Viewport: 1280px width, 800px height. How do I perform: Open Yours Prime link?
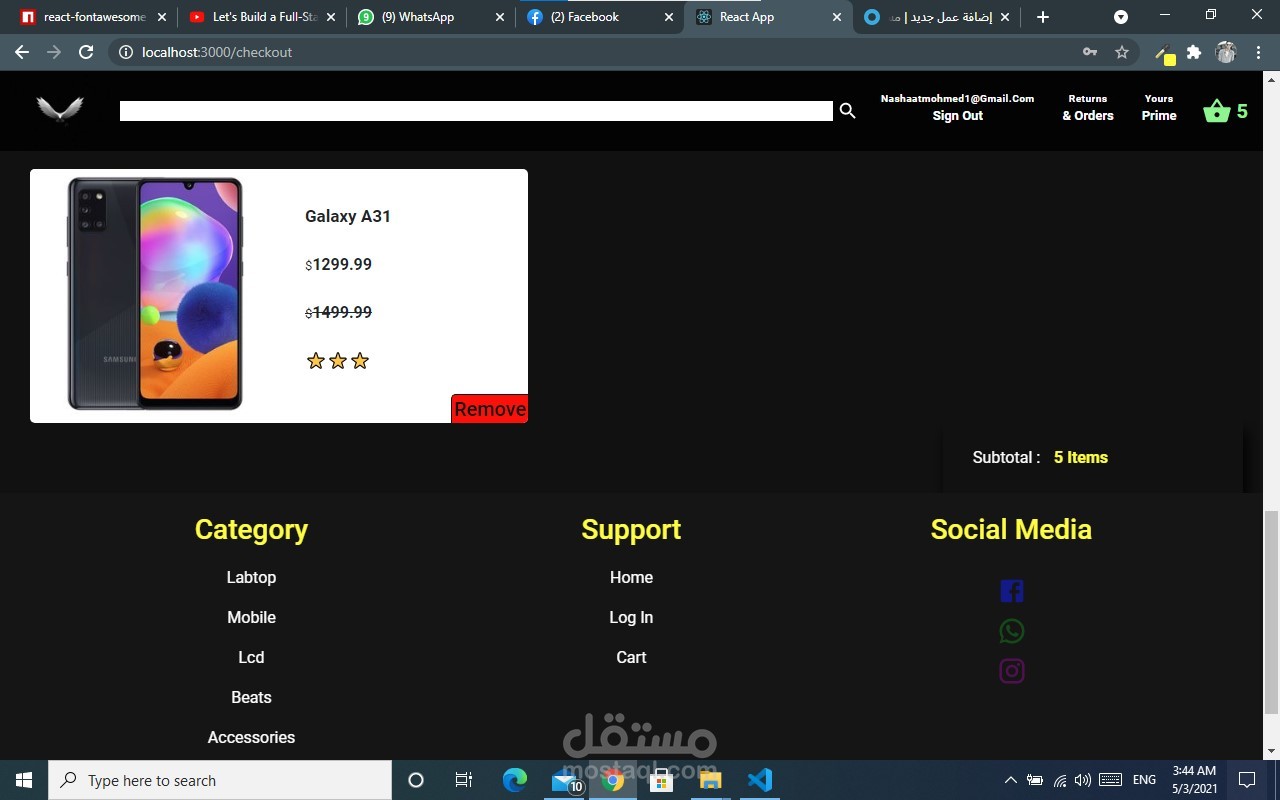tap(1159, 107)
